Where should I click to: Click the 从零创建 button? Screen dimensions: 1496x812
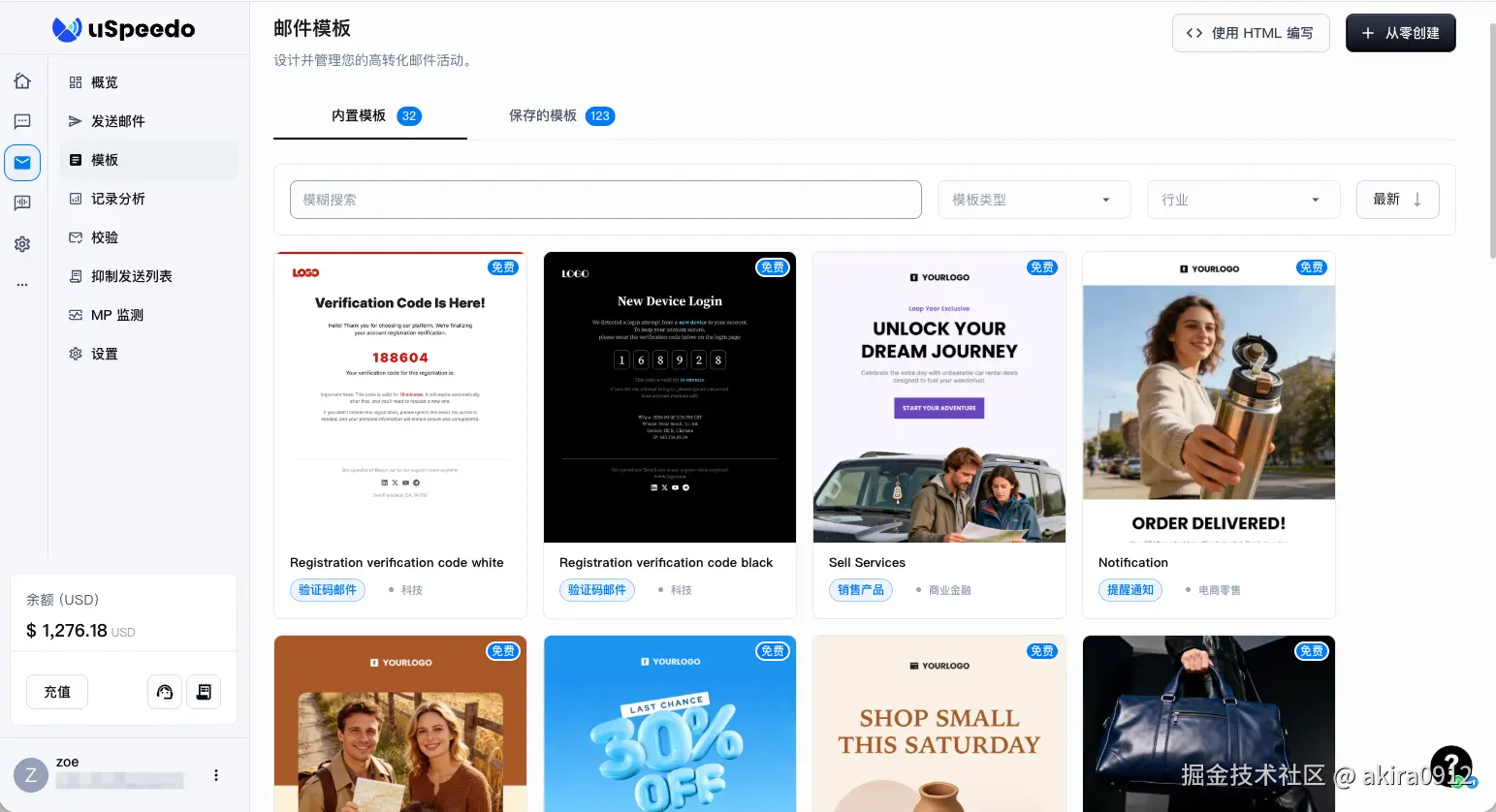tap(1401, 33)
